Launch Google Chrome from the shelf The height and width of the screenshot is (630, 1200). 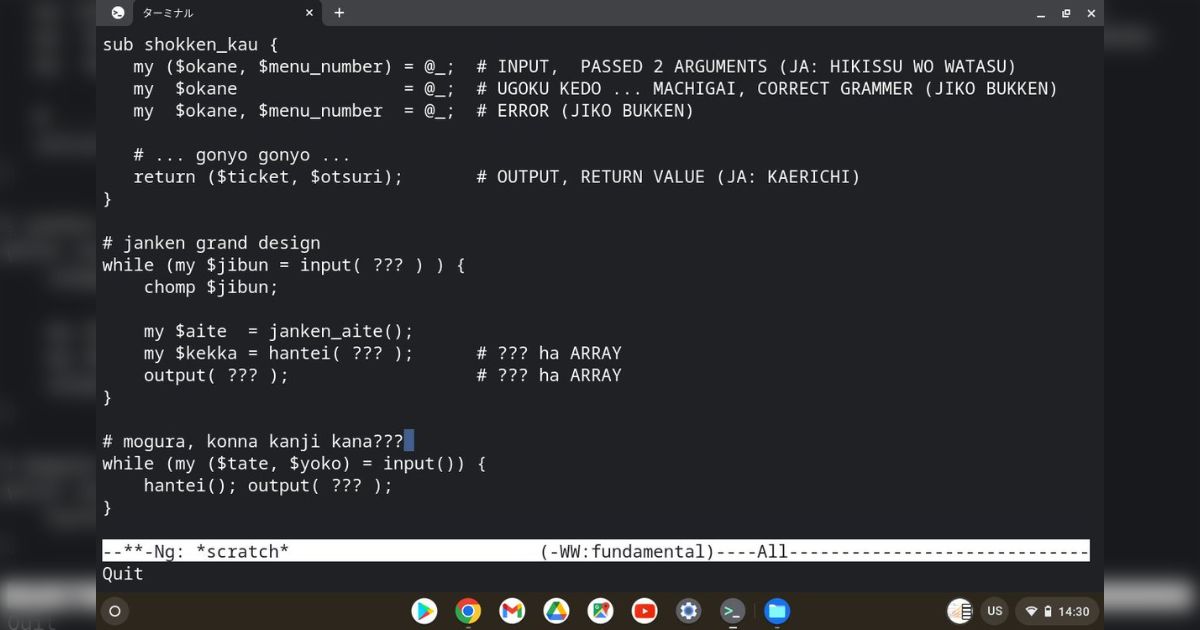pos(468,610)
